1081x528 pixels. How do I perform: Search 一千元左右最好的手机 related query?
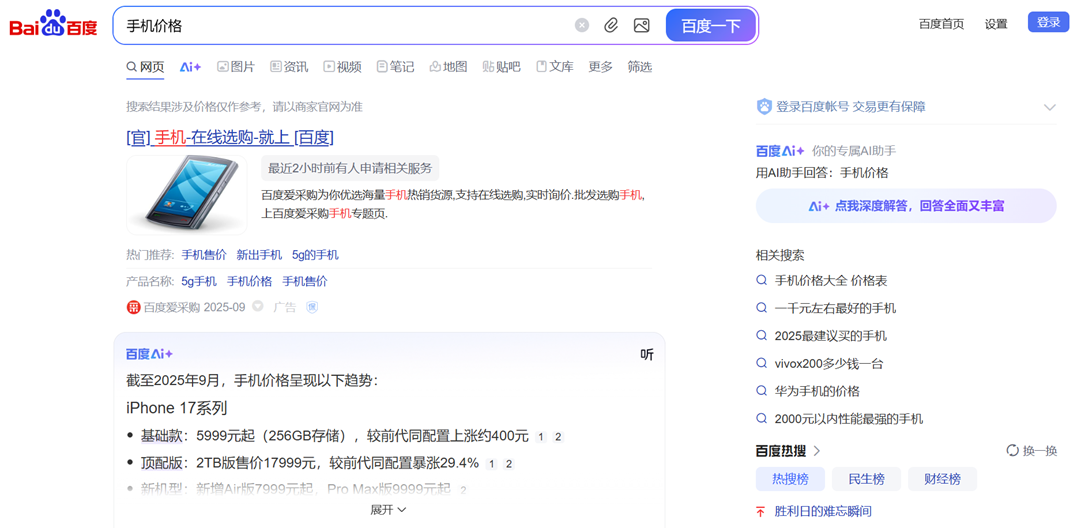point(836,308)
